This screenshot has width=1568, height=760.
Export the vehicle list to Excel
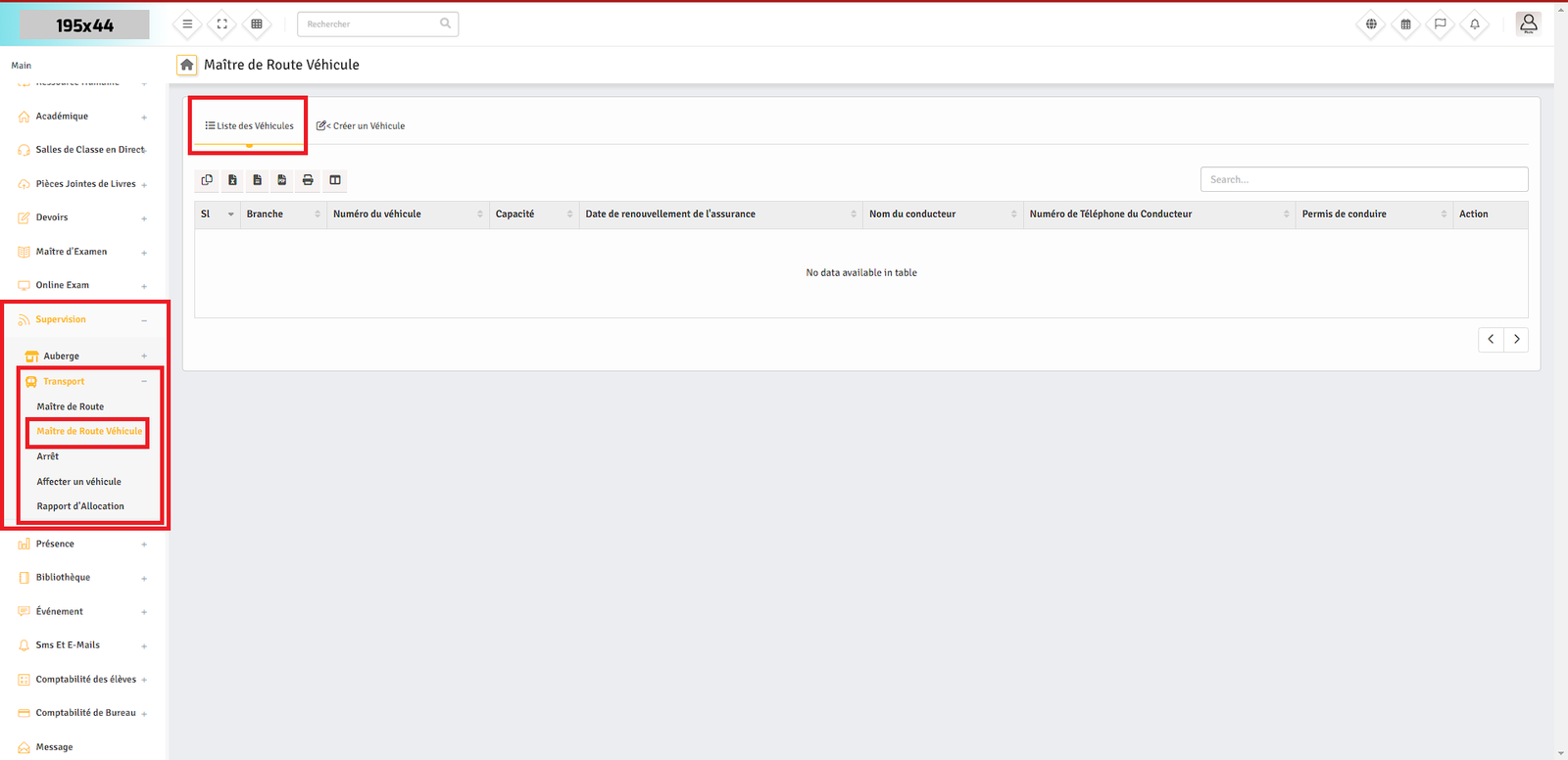tap(232, 180)
